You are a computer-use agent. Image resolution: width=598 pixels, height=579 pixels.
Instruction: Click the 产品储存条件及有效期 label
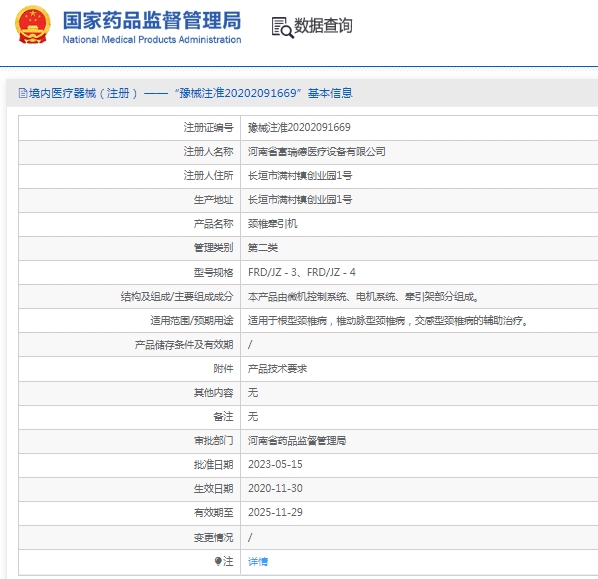click(184, 344)
